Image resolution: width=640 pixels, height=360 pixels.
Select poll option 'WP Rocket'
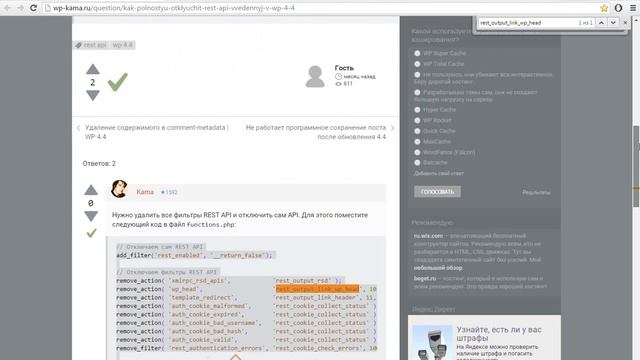(x=417, y=120)
